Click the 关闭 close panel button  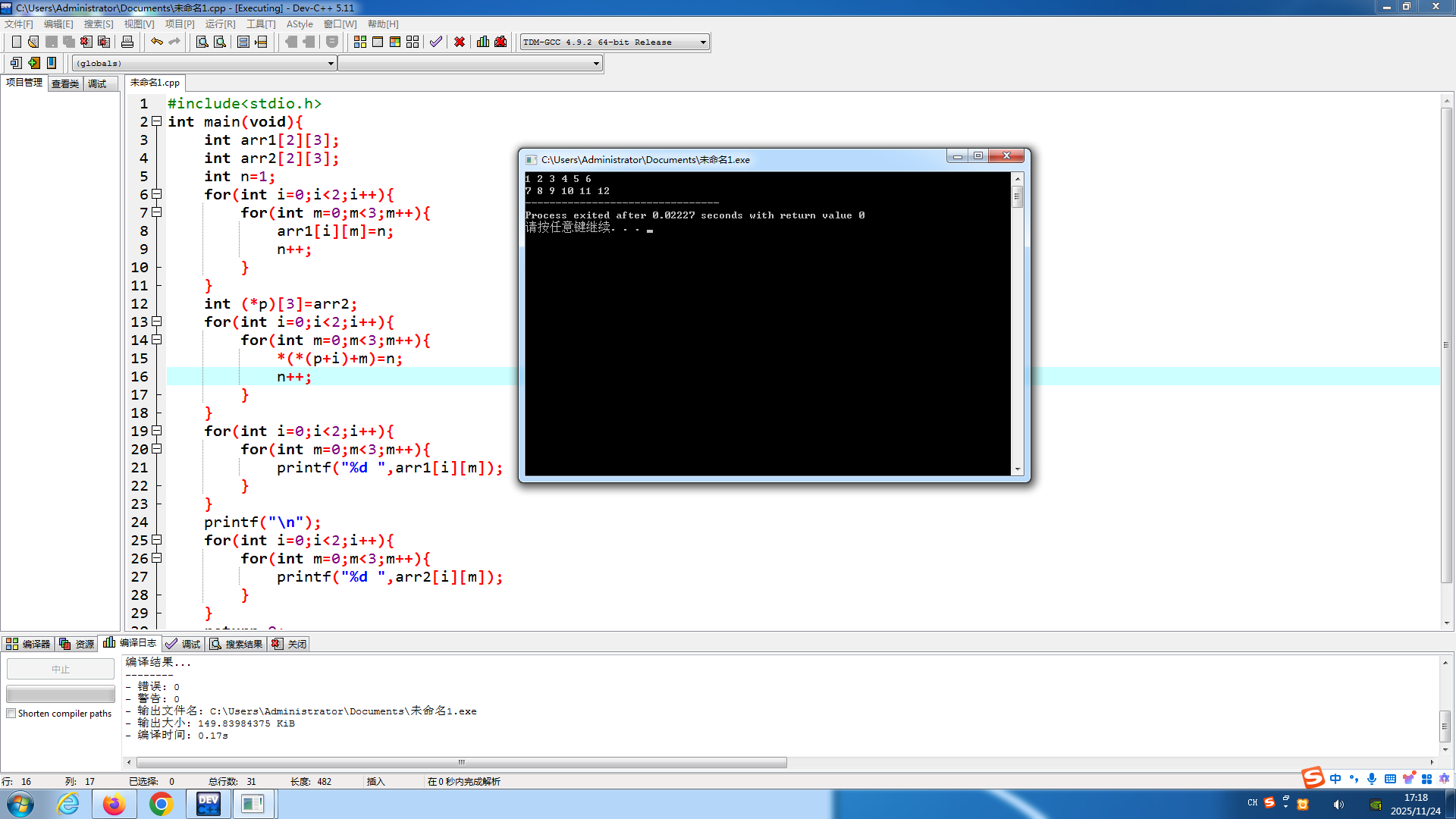tap(290, 644)
